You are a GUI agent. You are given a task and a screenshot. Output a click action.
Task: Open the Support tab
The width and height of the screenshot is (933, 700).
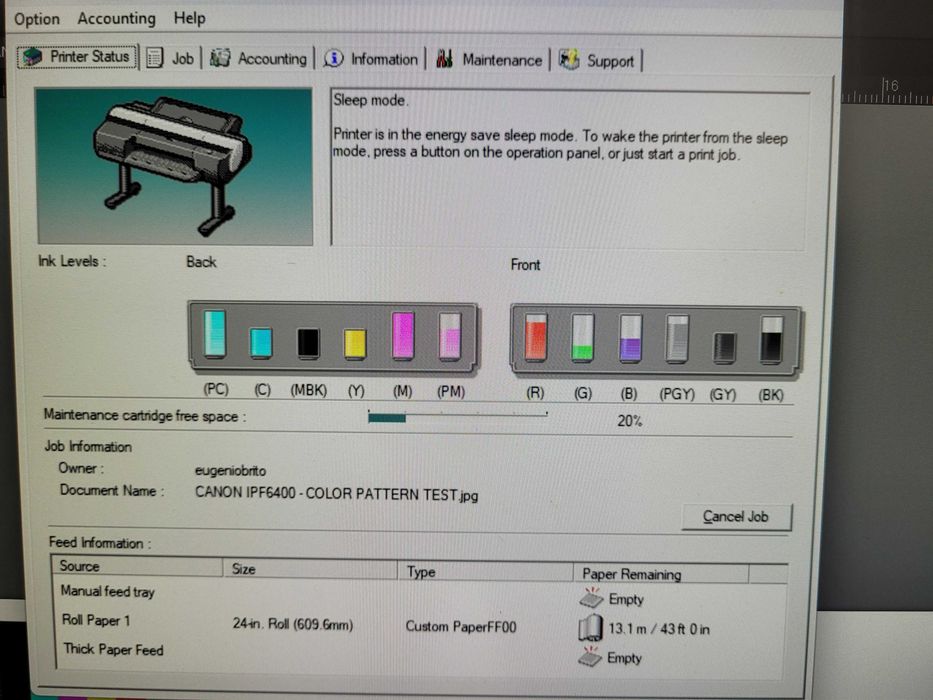click(x=597, y=60)
